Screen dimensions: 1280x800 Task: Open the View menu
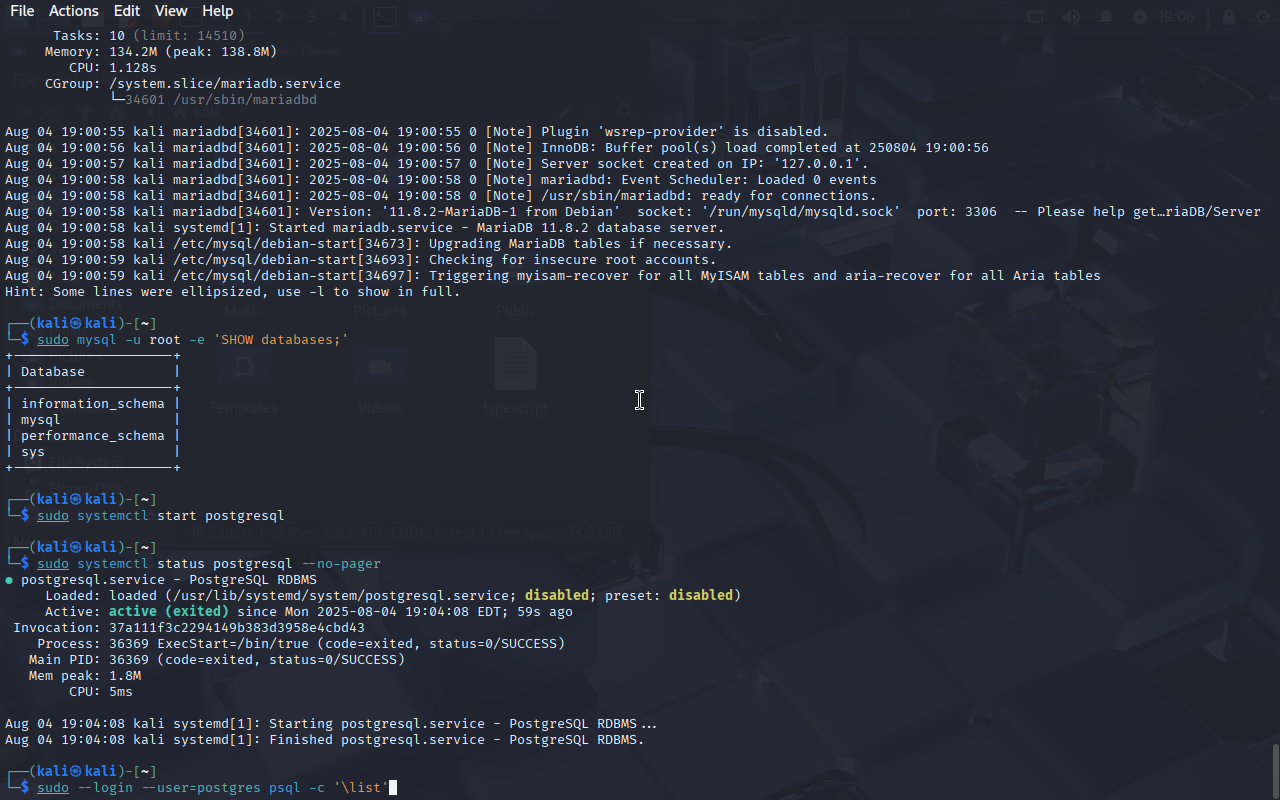pos(171,11)
